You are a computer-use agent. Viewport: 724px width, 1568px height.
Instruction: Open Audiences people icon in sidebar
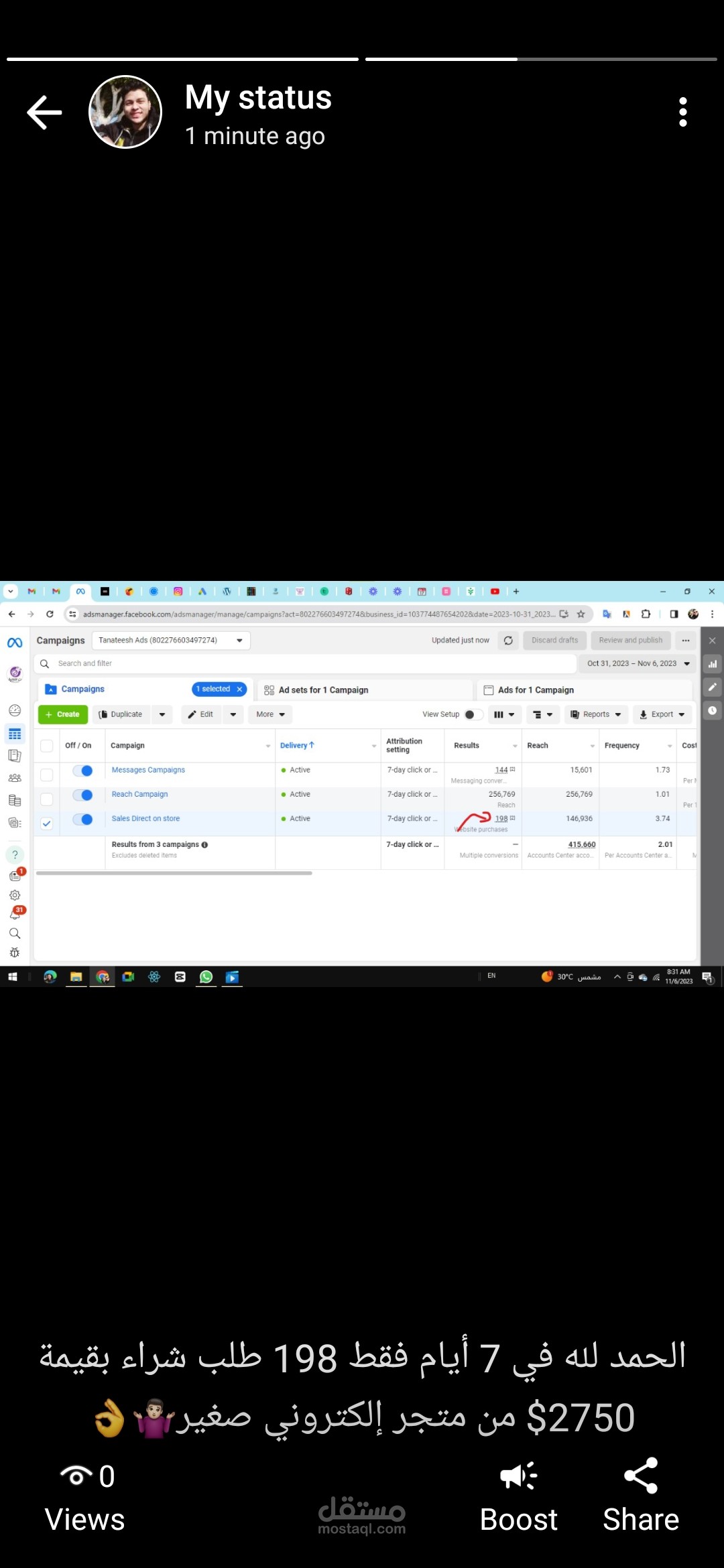15,778
